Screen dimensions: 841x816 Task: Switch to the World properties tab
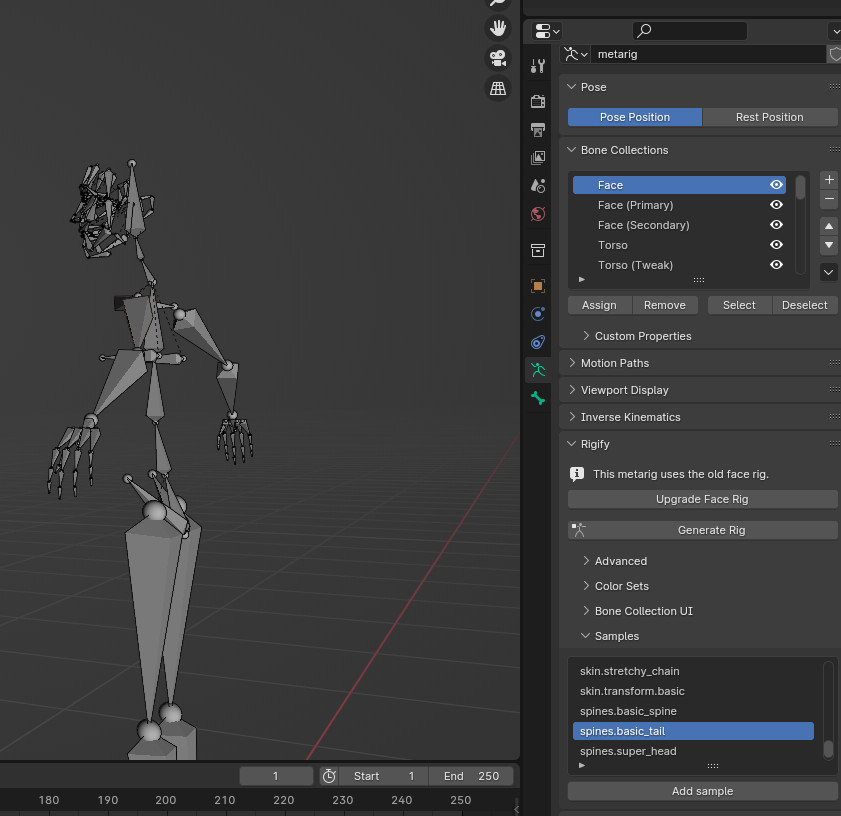[x=538, y=214]
